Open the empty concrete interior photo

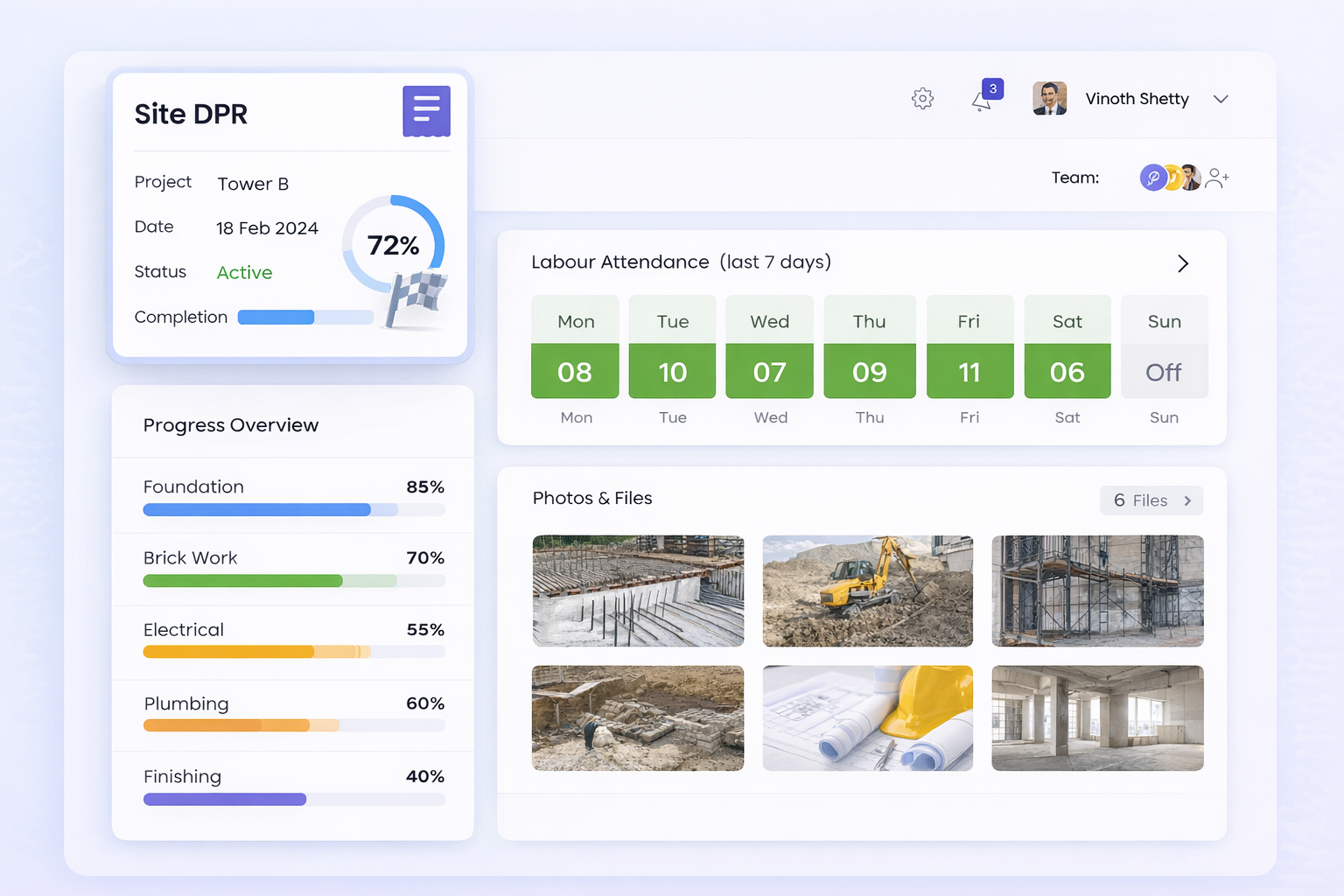1097,718
